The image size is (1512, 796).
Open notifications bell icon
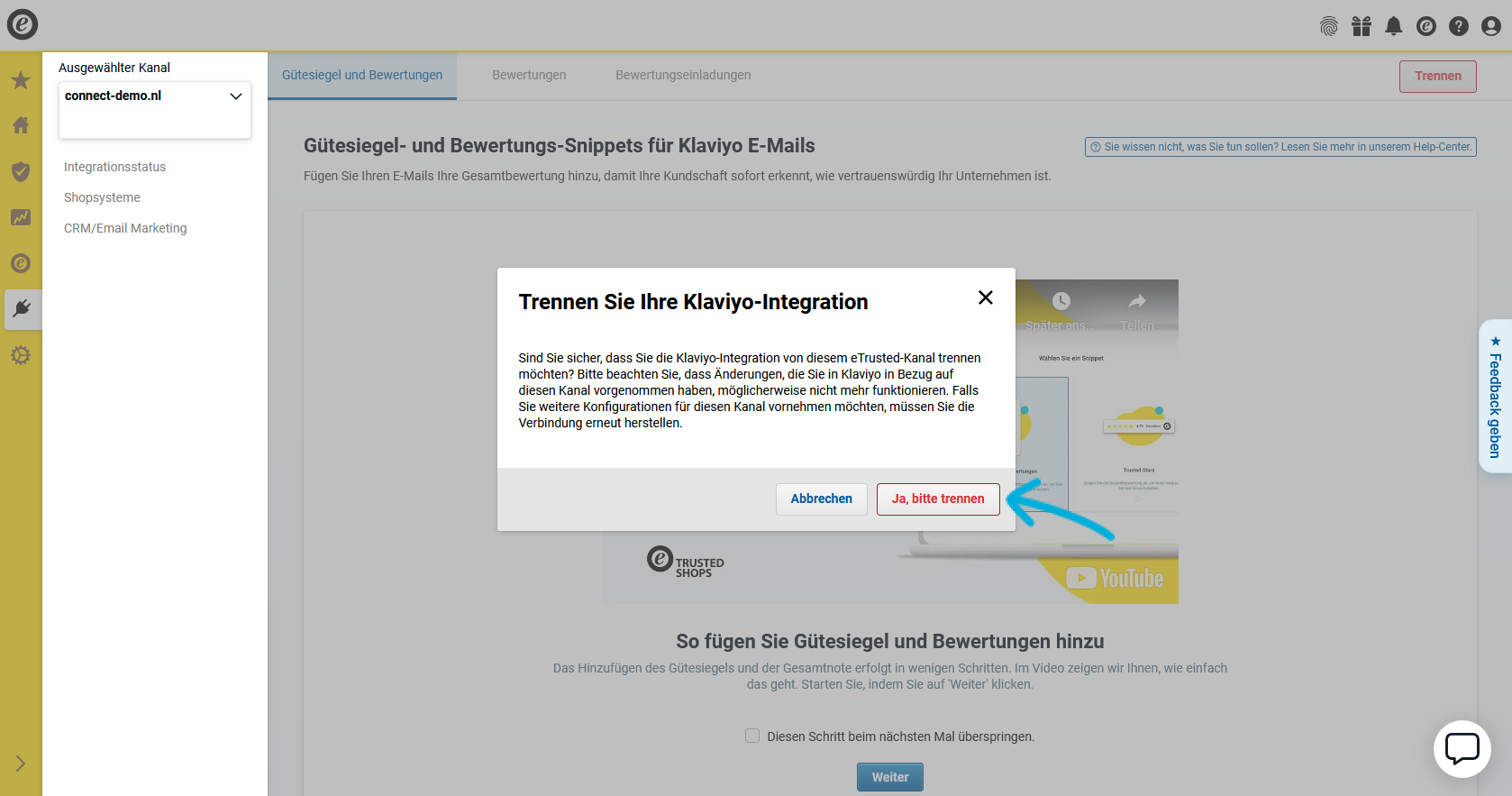[1394, 26]
